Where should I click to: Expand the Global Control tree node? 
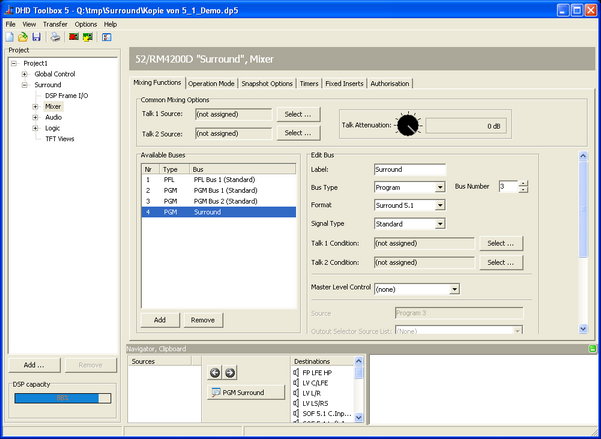[24, 74]
